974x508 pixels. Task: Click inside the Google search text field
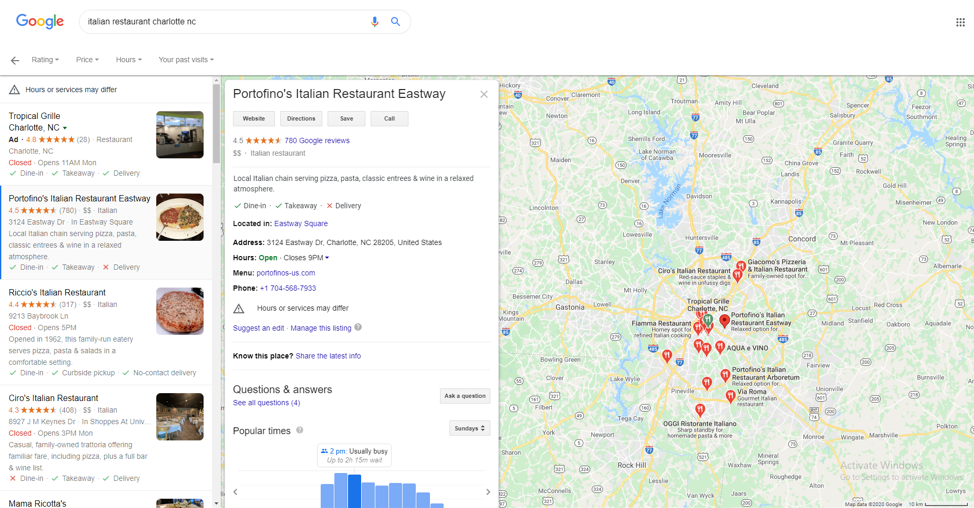click(x=220, y=21)
